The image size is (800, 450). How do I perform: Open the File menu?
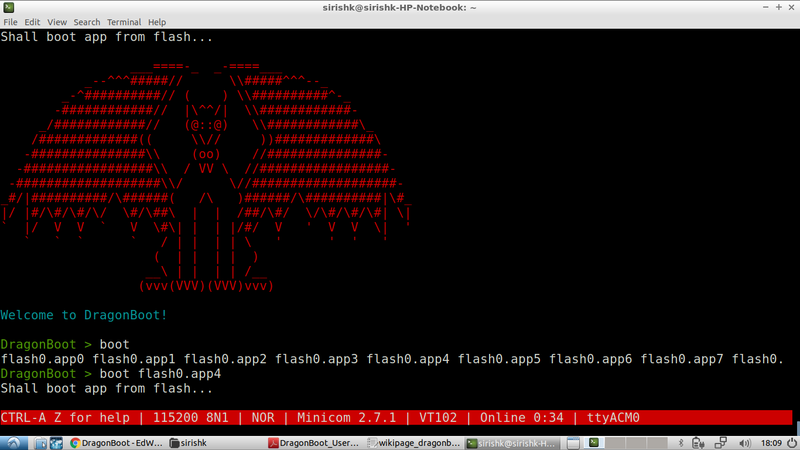pyautogui.click(x=10, y=22)
